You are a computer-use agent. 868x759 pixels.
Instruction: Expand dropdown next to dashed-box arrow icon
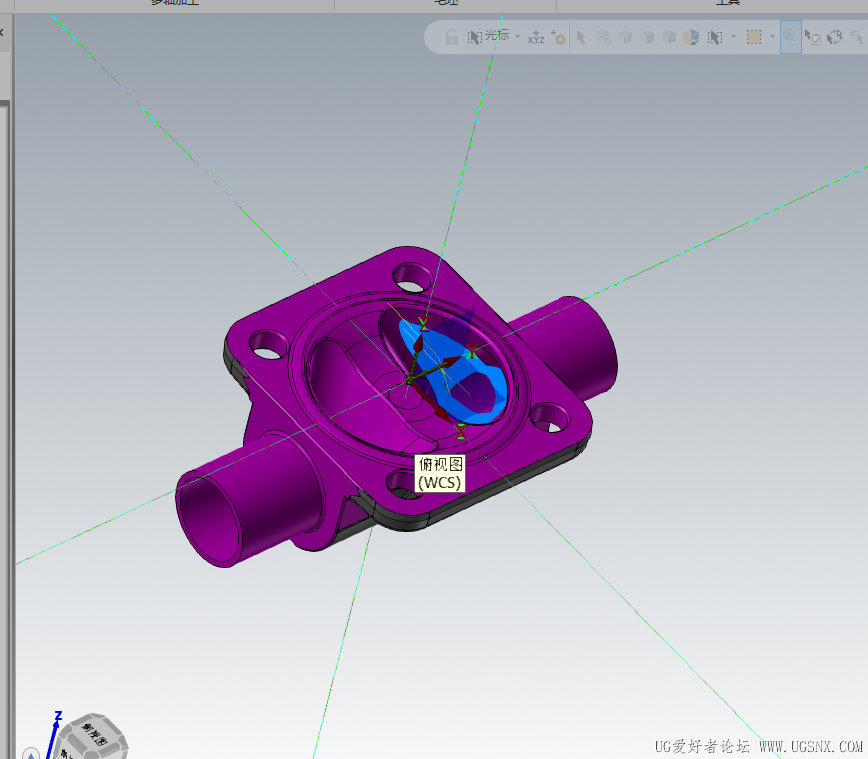click(733, 37)
